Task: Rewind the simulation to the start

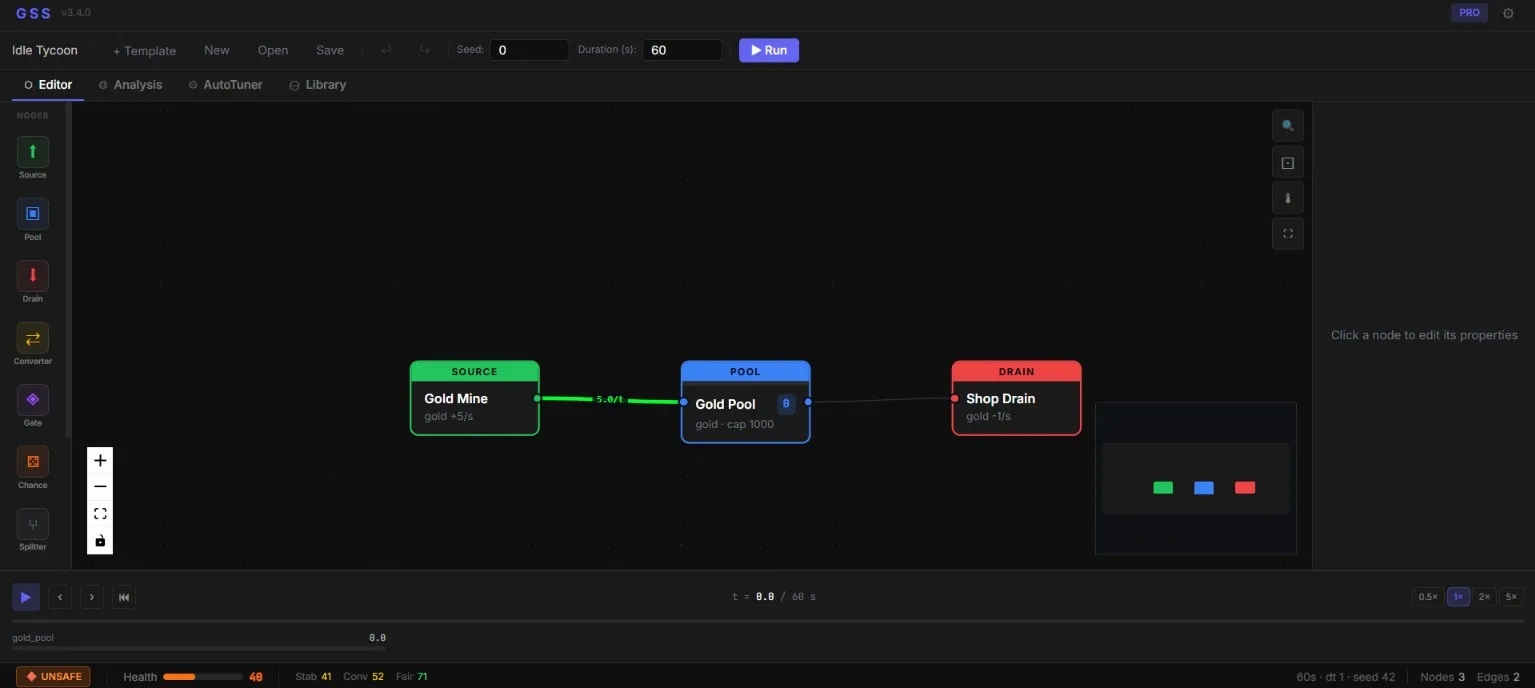Action: 124,597
